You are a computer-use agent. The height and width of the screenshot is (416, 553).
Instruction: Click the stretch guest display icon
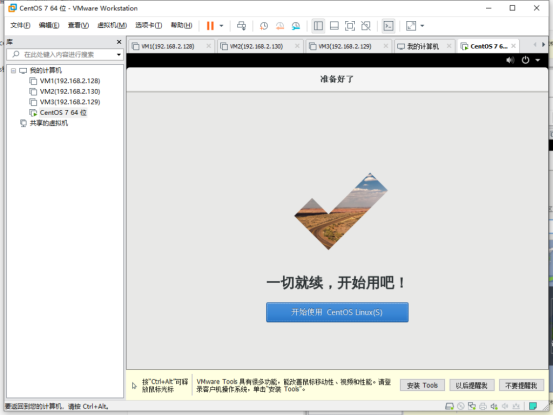(411, 26)
